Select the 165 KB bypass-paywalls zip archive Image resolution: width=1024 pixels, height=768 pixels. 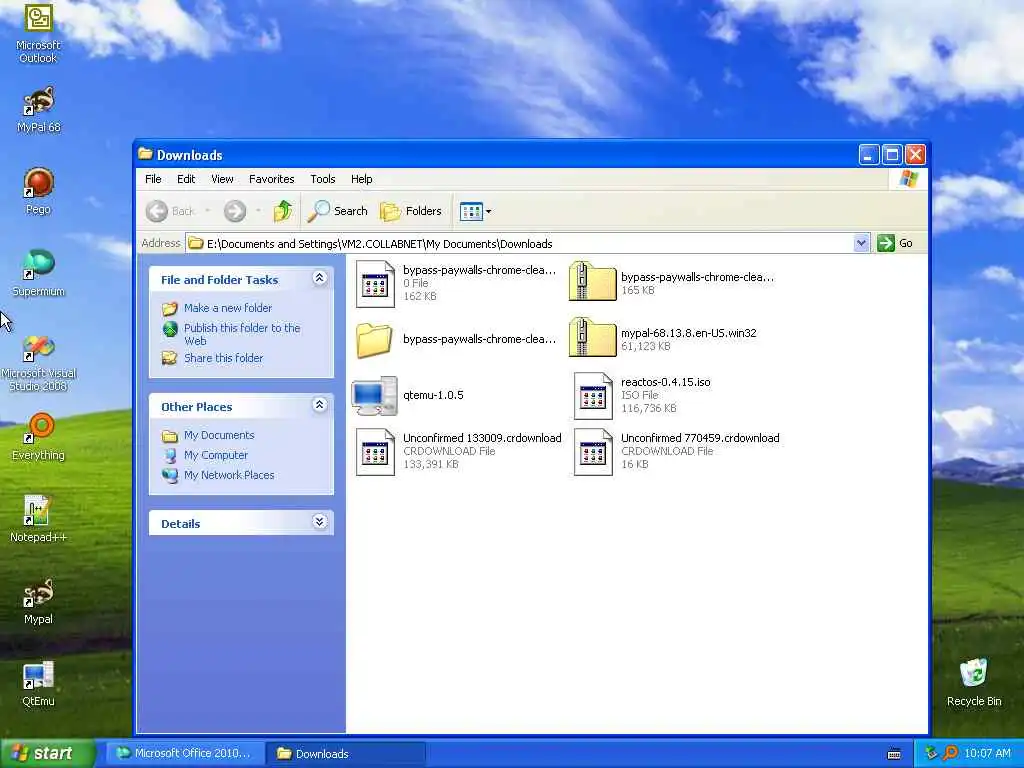pyautogui.click(x=673, y=283)
